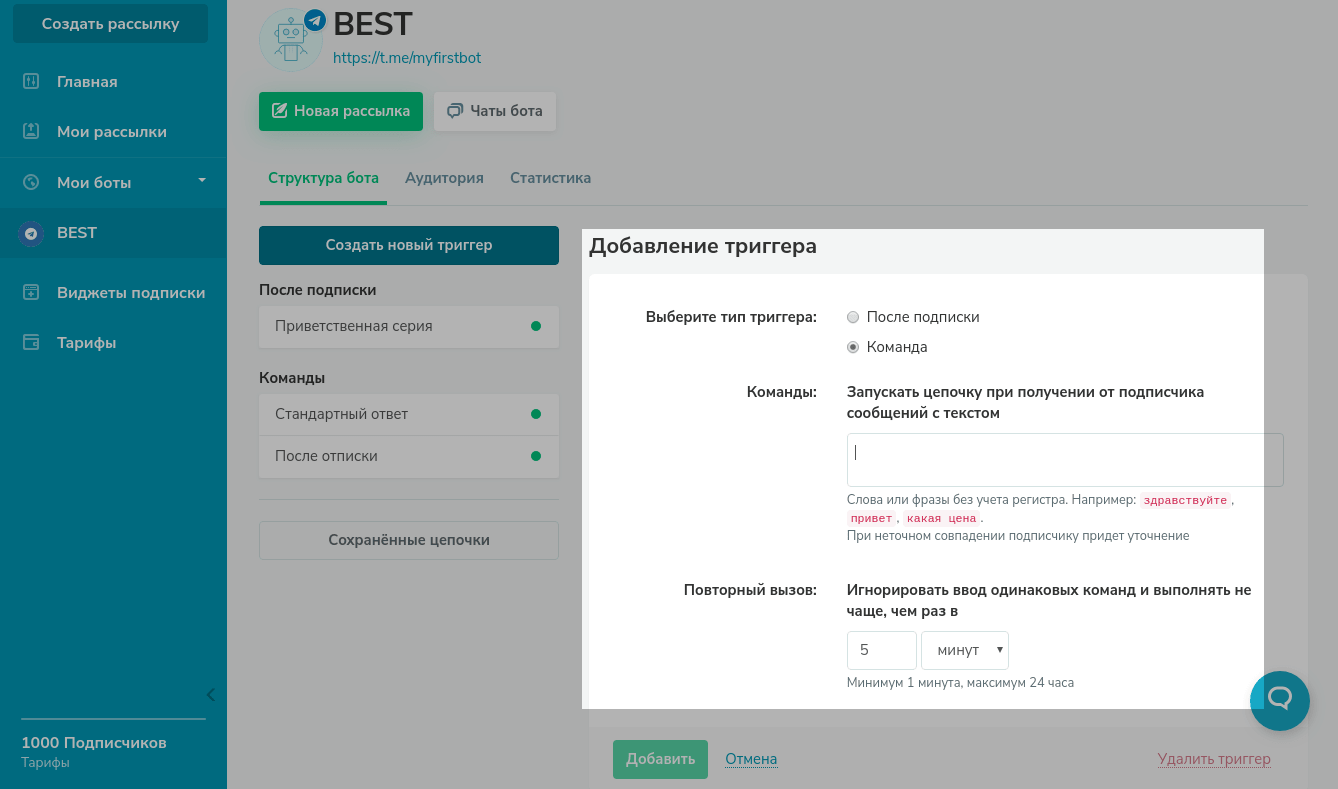1338x789 pixels.
Task: Switch to the Аудитория tab
Action: pyautogui.click(x=444, y=178)
